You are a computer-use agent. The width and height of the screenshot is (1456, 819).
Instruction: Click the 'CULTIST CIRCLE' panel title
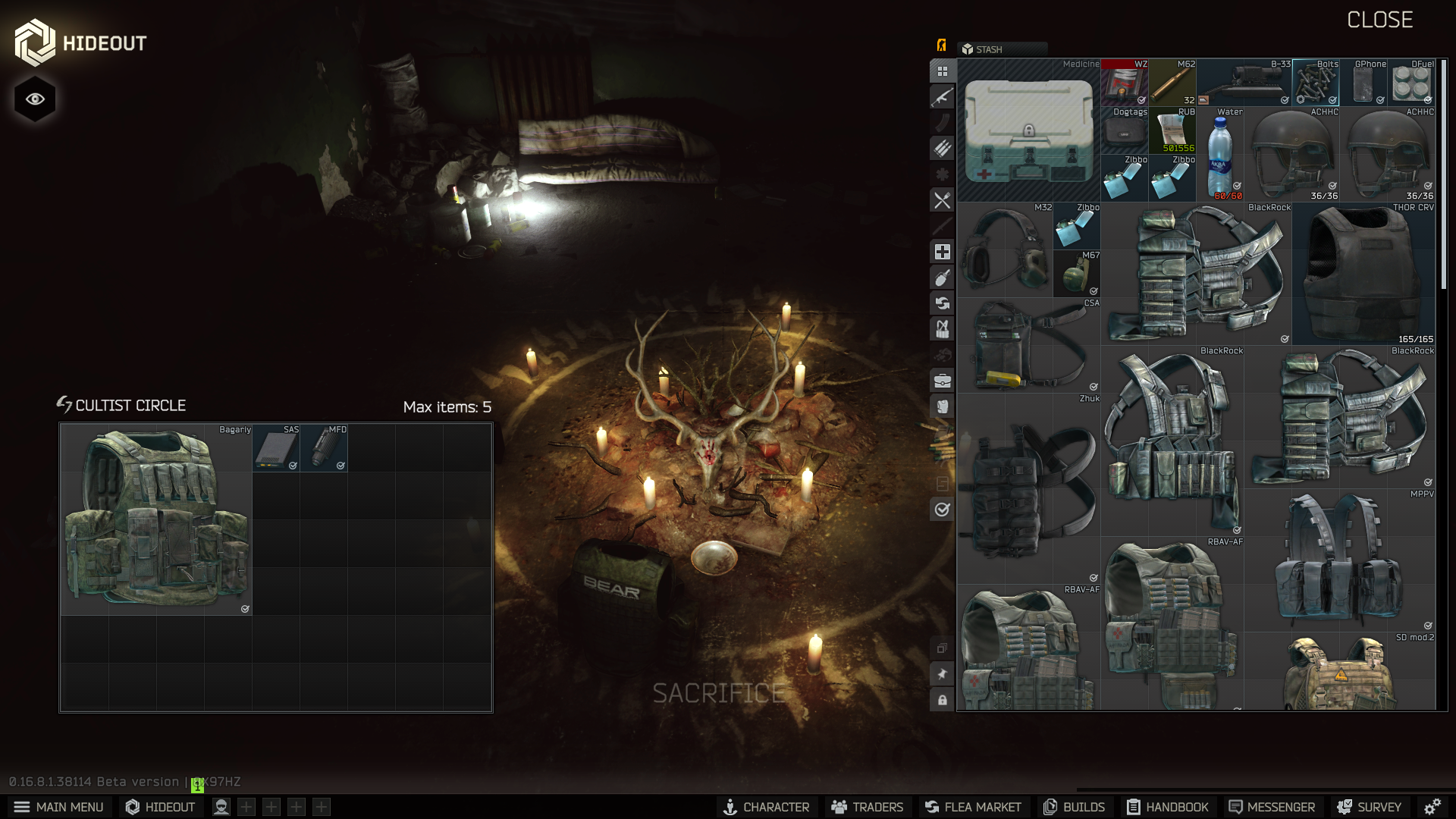(x=130, y=406)
